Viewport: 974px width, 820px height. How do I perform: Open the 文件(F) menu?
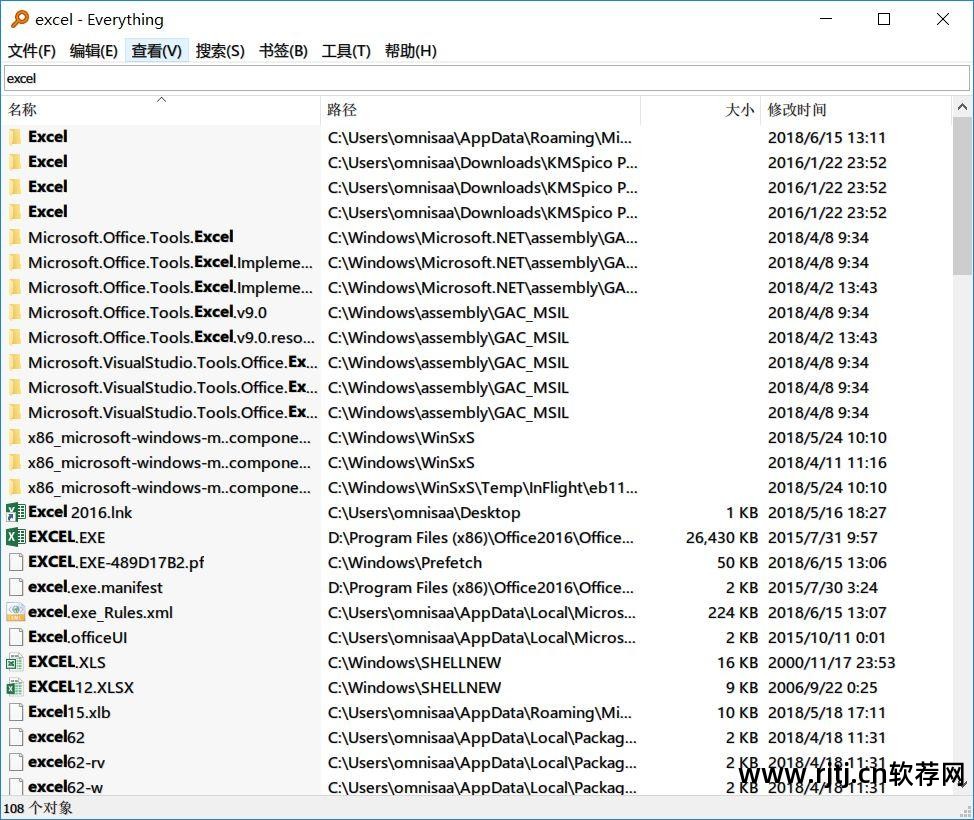click(31, 51)
